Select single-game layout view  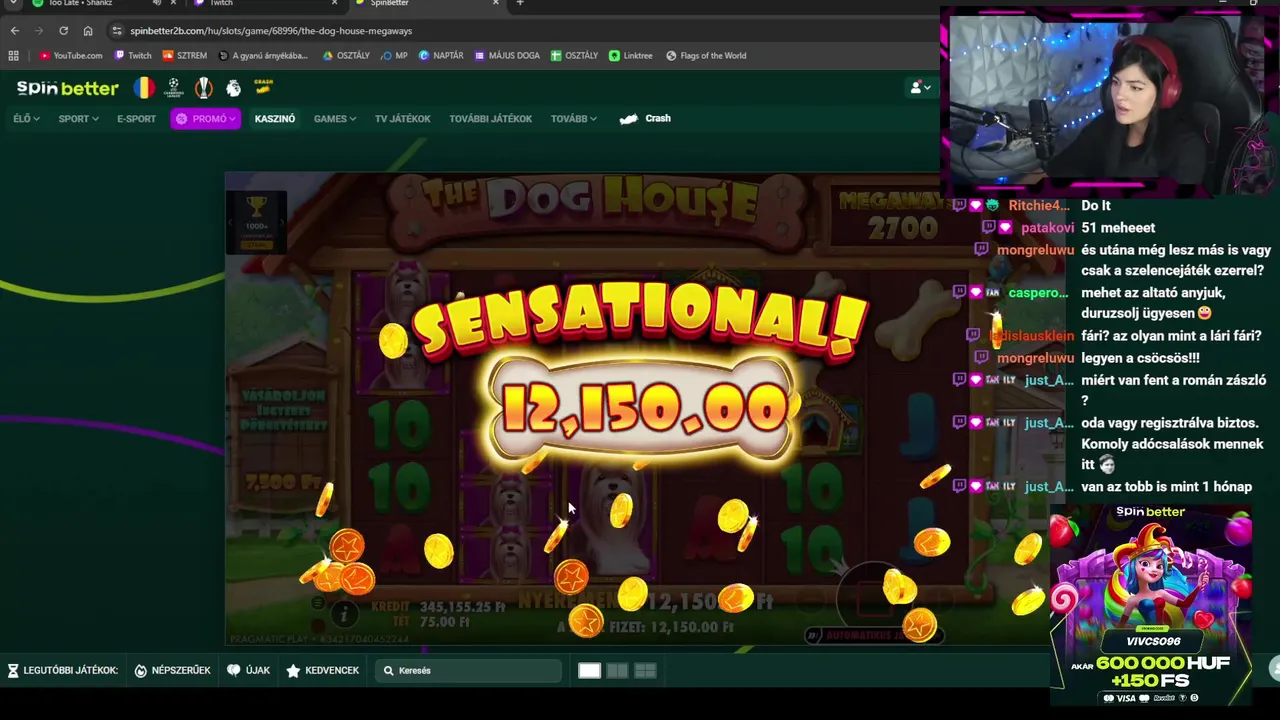pos(589,671)
